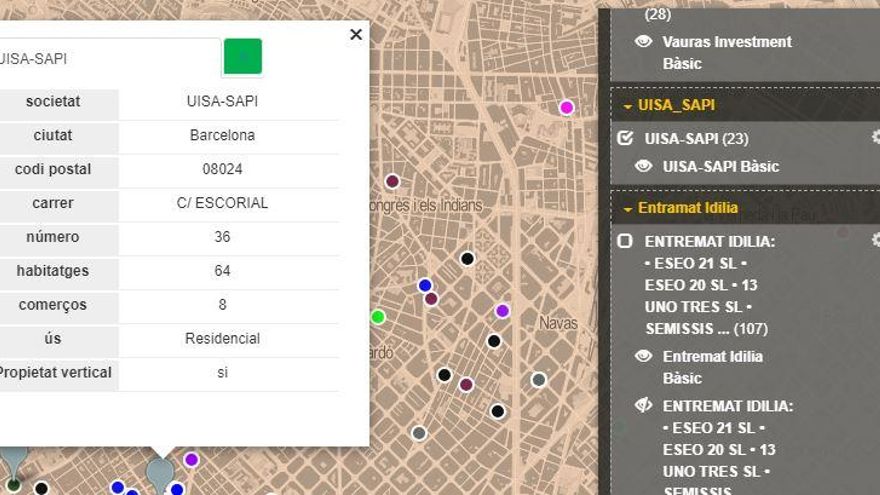Toggle visibility eye for UISA-SAPI Bàsic
This screenshot has height=495, width=880.
644,166
